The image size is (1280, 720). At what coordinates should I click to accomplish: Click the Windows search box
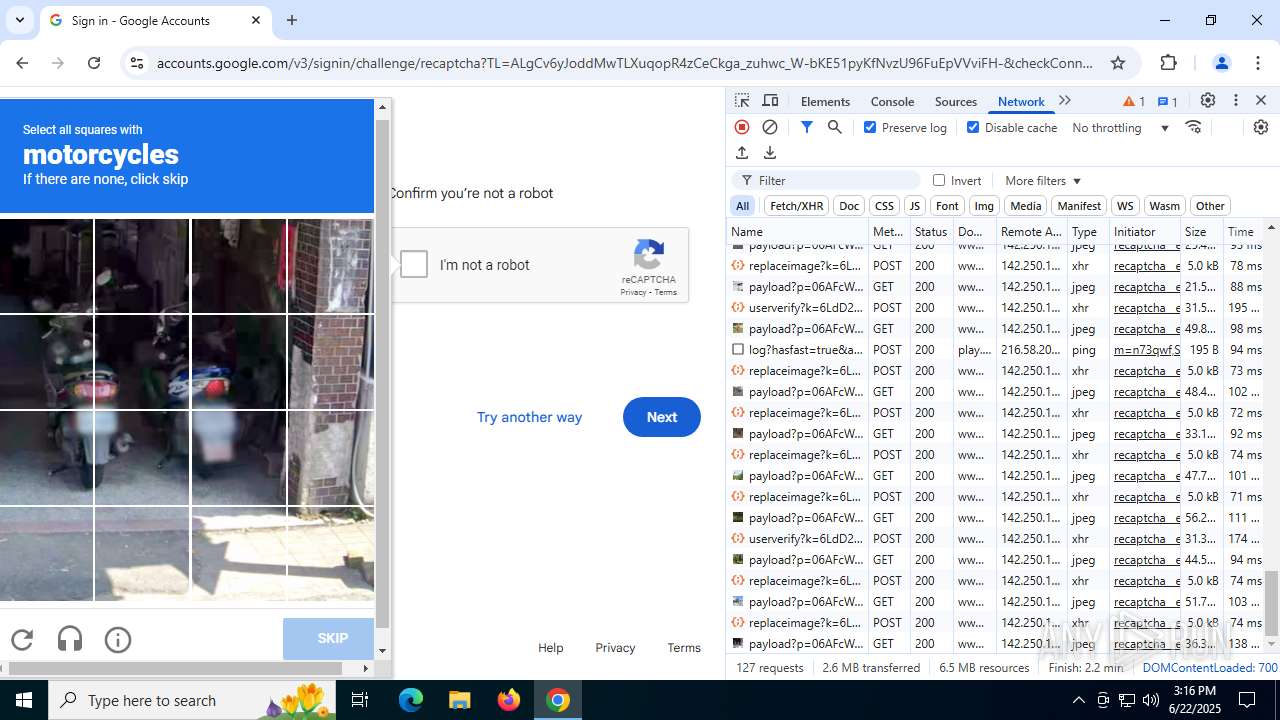(x=190, y=700)
